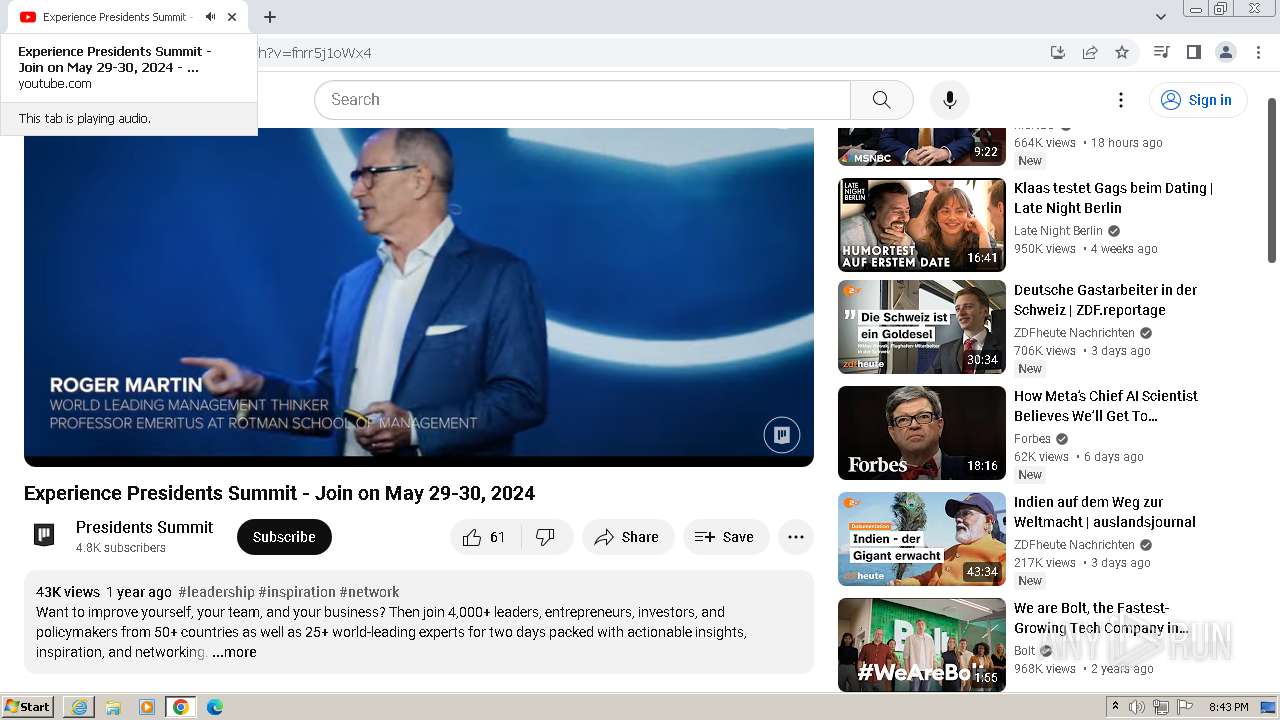Click the YouTube search field
The width and height of the screenshot is (1280, 720).
point(583,100)
